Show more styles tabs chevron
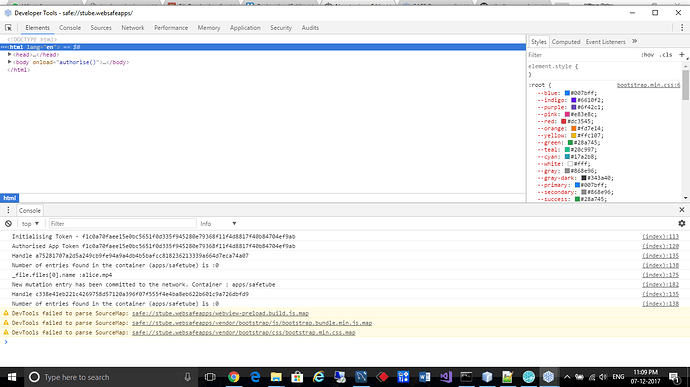690x387 pixels. point(635,41)
